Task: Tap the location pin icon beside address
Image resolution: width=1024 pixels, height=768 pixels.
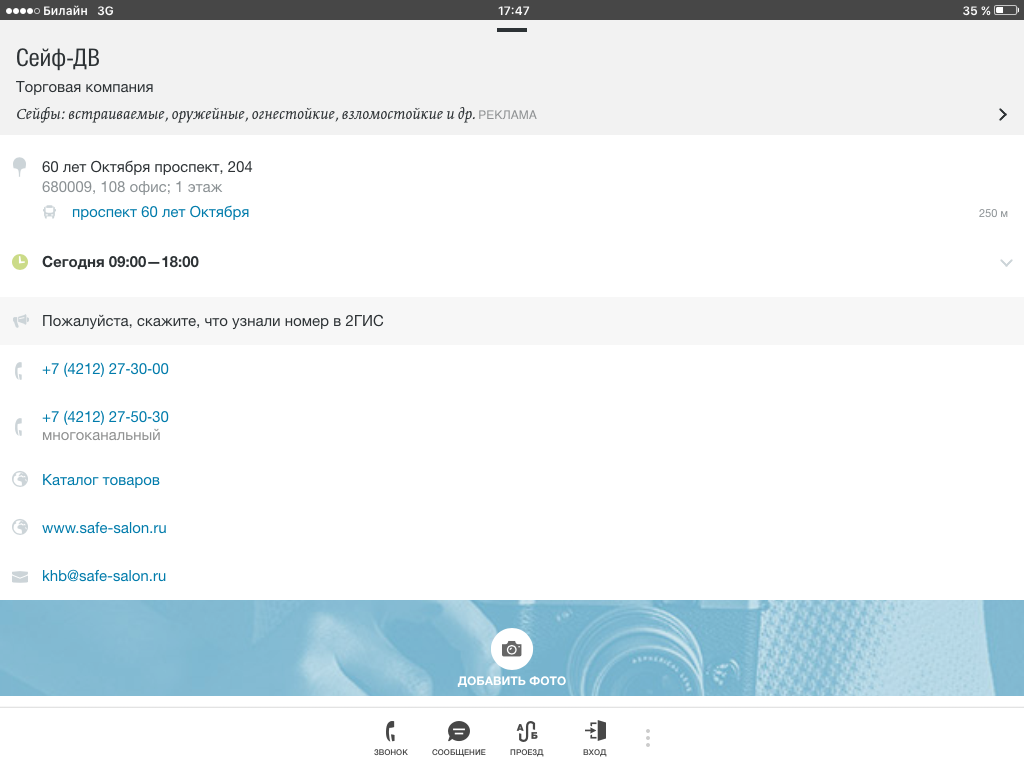Action: point(19,166)
